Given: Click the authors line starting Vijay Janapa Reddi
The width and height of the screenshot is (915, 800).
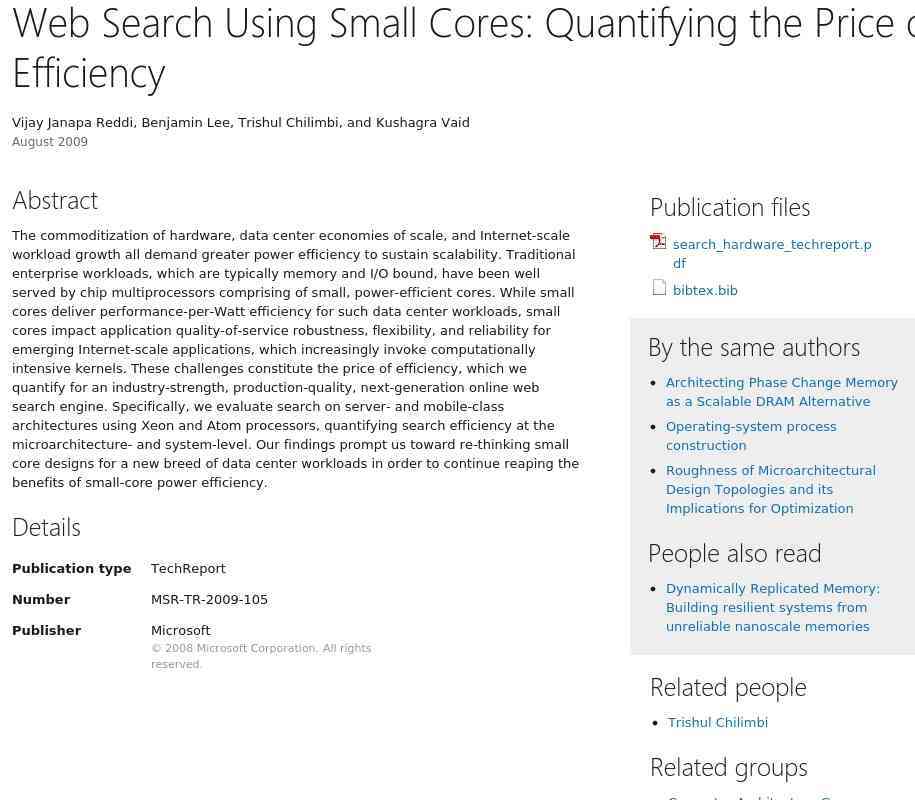Looking at the screenshot, I should coord(240,123).
